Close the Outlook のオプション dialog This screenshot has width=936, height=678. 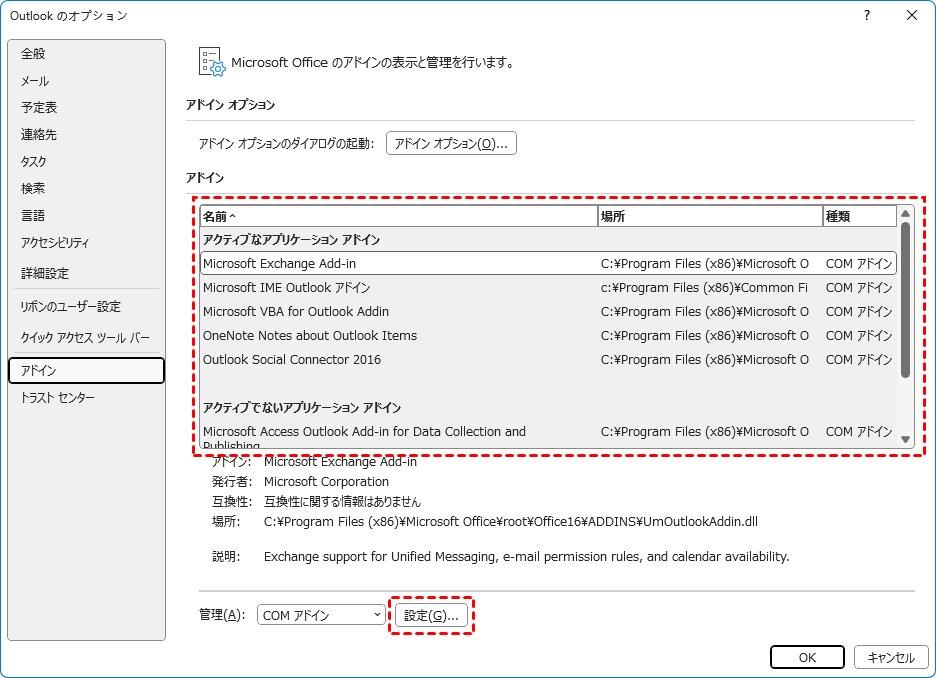point(912,16)
